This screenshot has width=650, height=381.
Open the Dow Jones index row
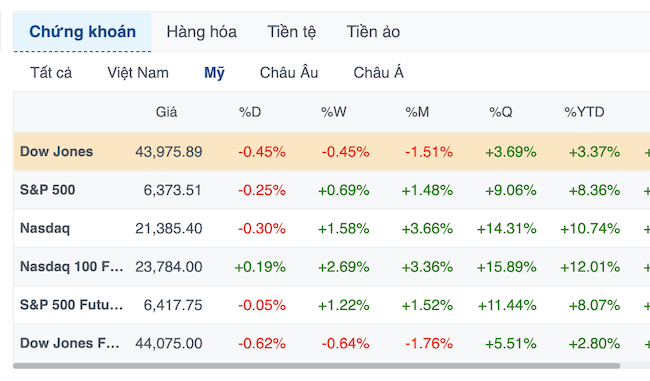[332, 152]
